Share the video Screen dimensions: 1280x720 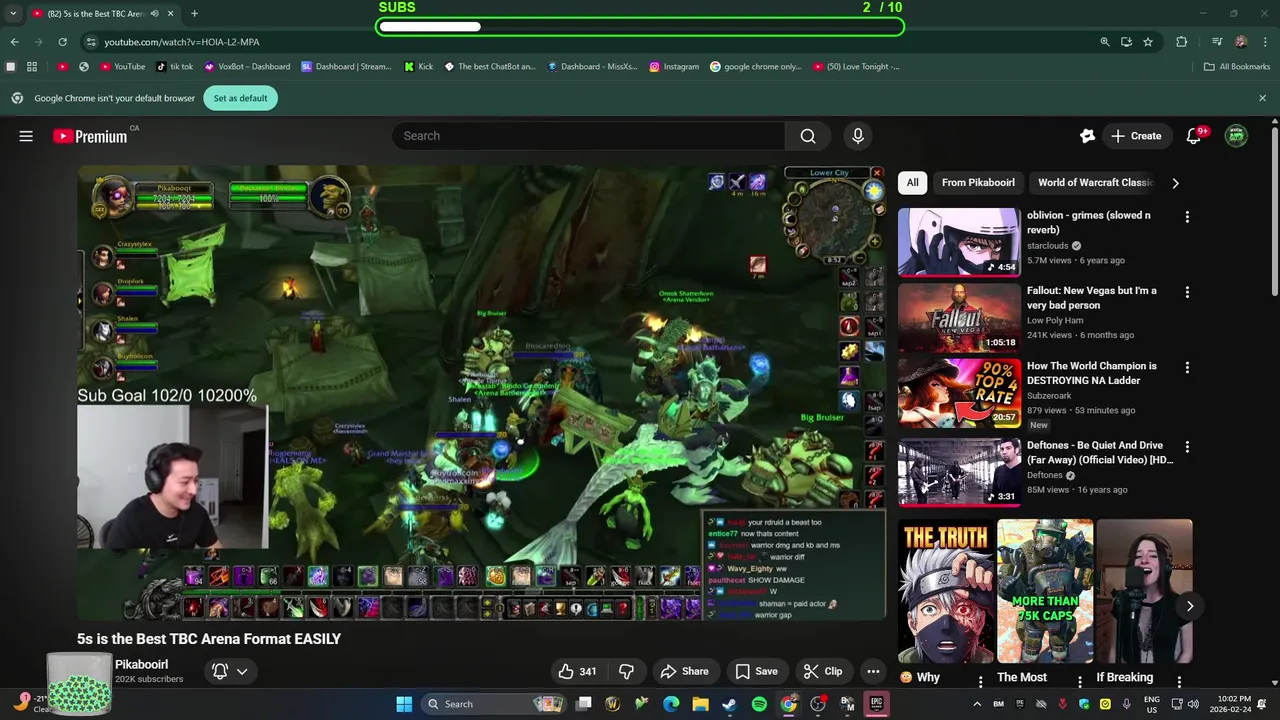pyautogui.click(x=685, y=671)
